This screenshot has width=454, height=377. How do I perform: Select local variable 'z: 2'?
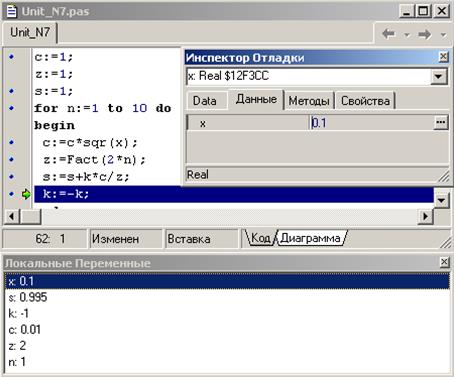227,345
